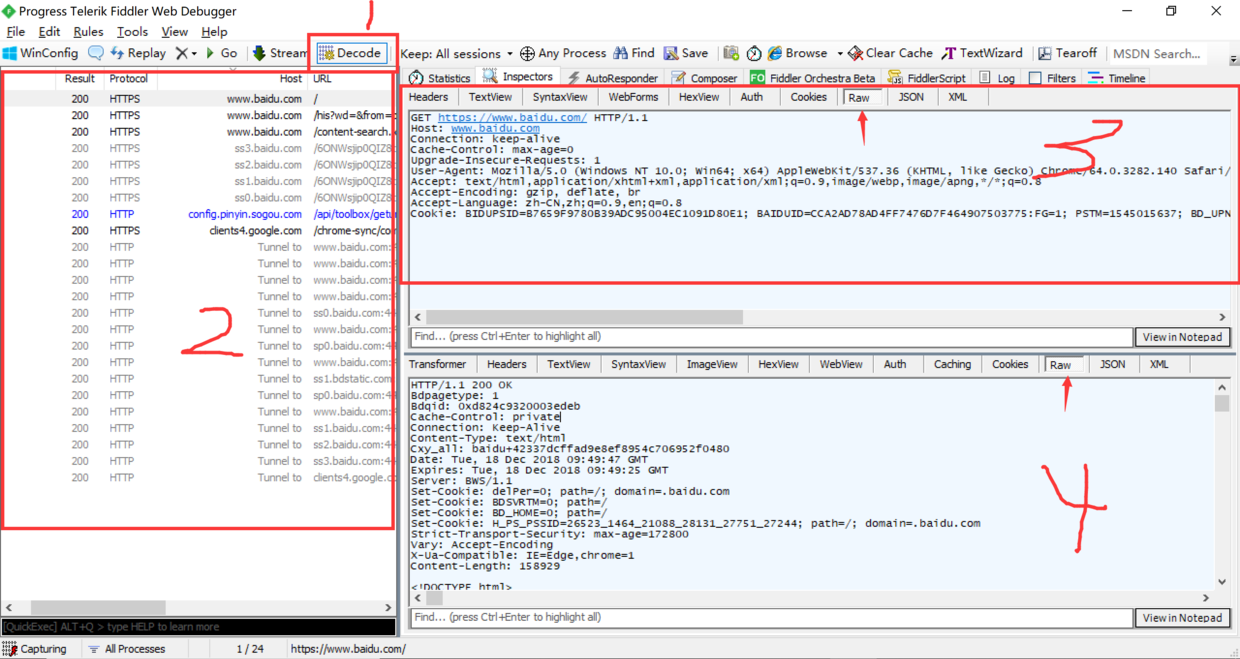Click the Save toolbar icon
The image size is (1240, 659).
[686, 53]
